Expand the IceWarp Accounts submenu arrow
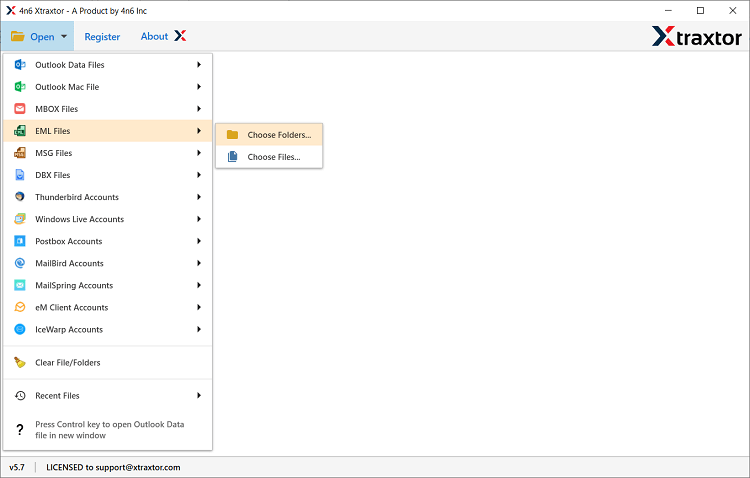Image resolution: width=750 pixels, height=478 pixels. pos(199,329)
